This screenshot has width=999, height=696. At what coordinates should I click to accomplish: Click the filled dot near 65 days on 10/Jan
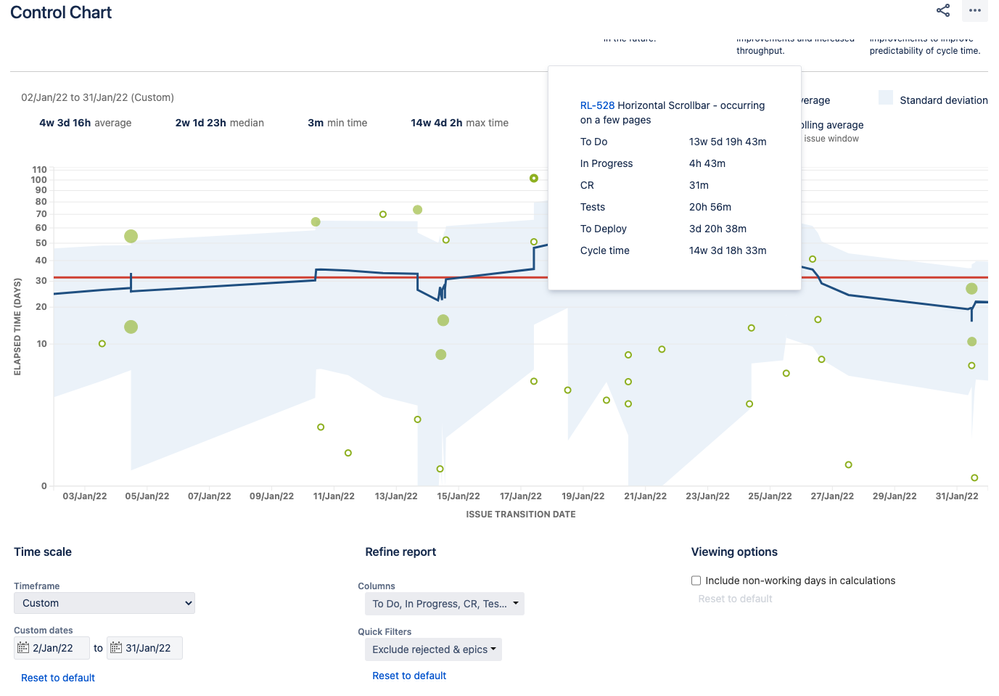point(315,222)
